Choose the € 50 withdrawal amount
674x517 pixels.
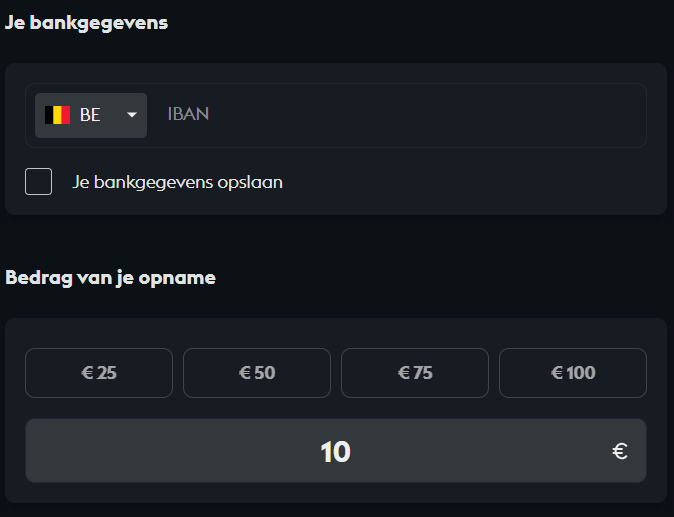257,373
